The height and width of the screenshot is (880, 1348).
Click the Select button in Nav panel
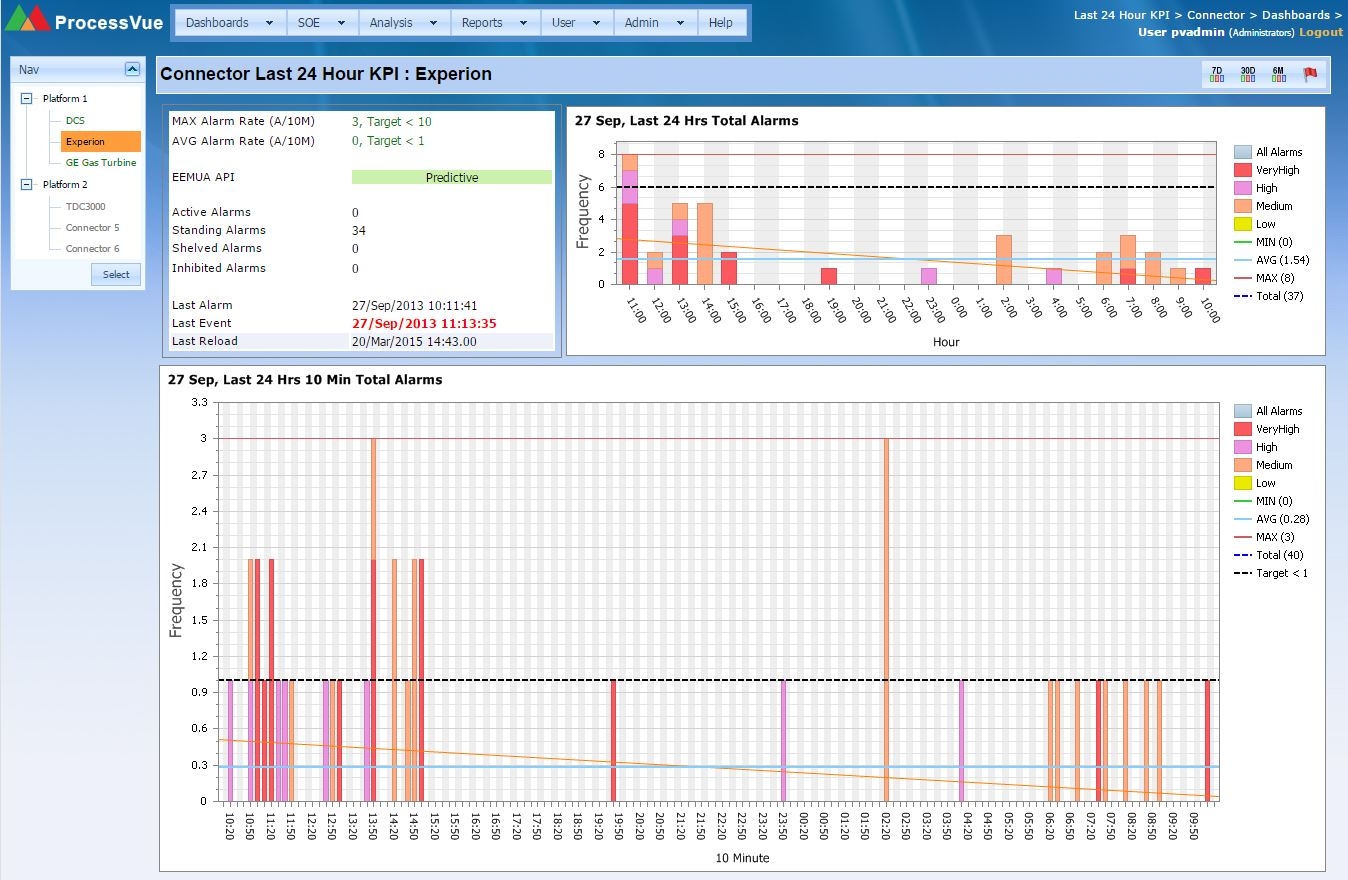[x=116, y=274]
